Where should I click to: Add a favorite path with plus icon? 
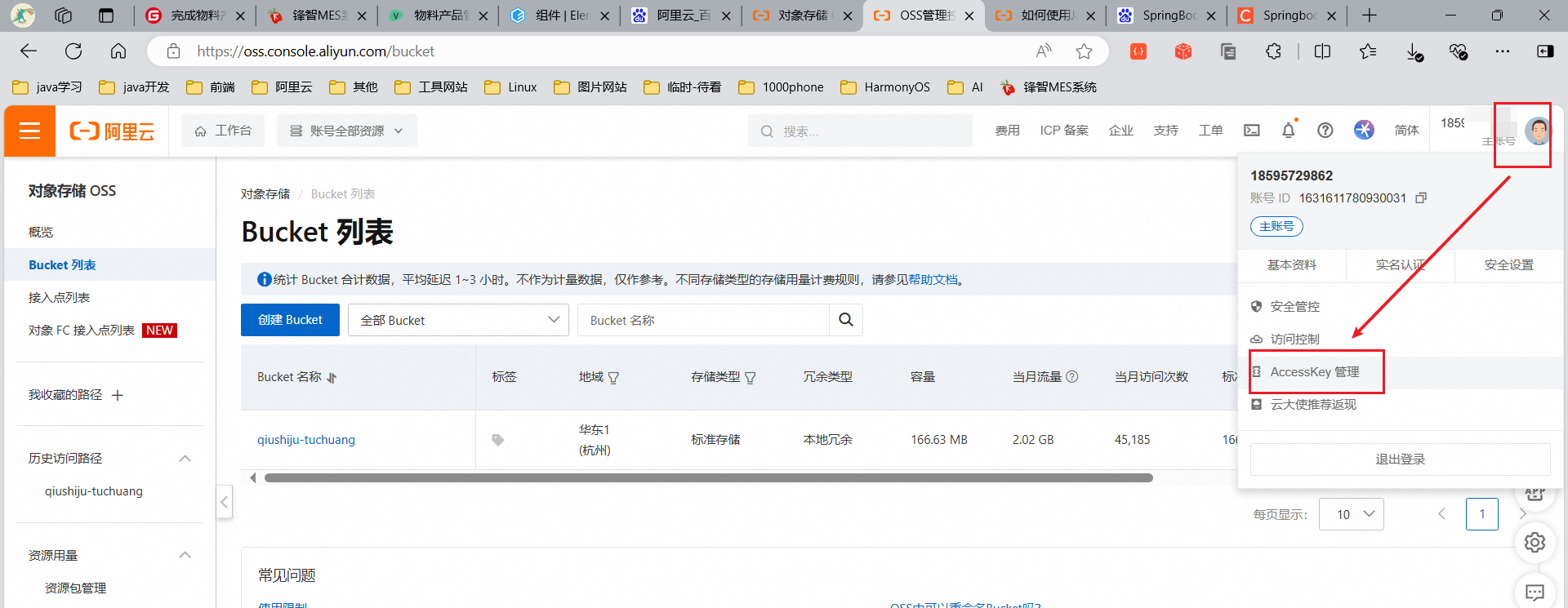click(118, 395)
